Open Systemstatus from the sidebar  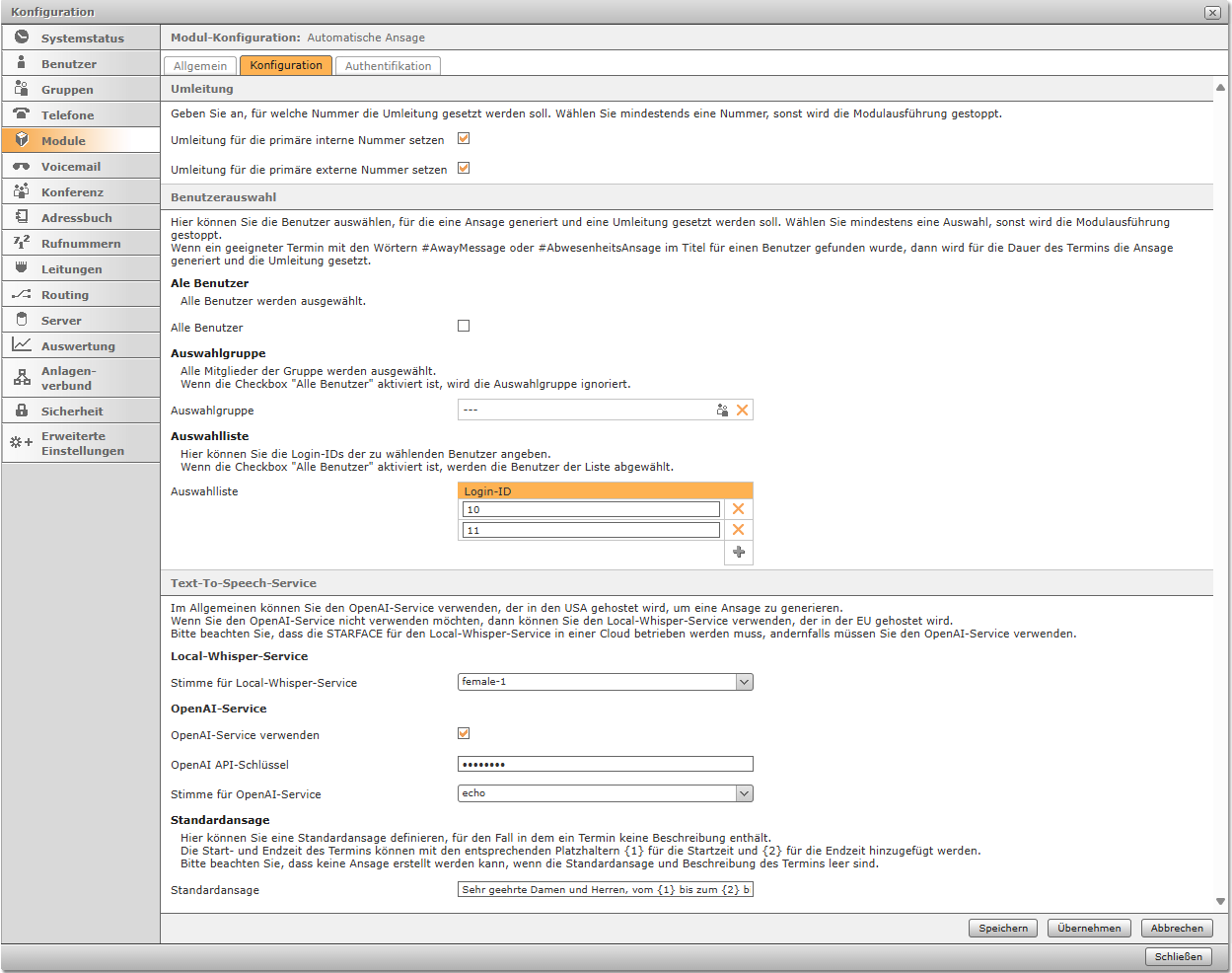coord(82,38)
